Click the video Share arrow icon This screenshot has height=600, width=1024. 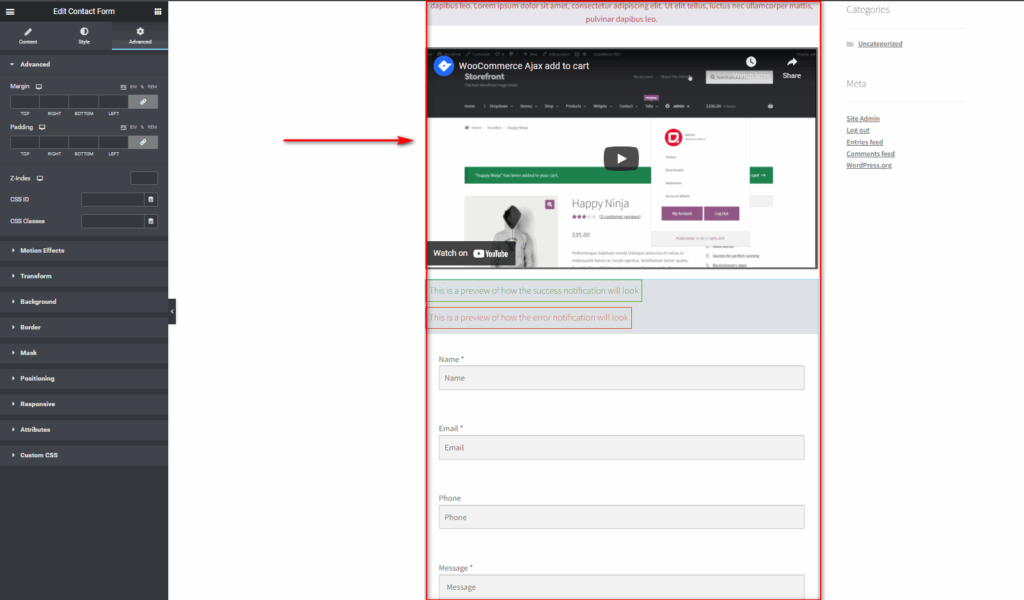[792, 62]
